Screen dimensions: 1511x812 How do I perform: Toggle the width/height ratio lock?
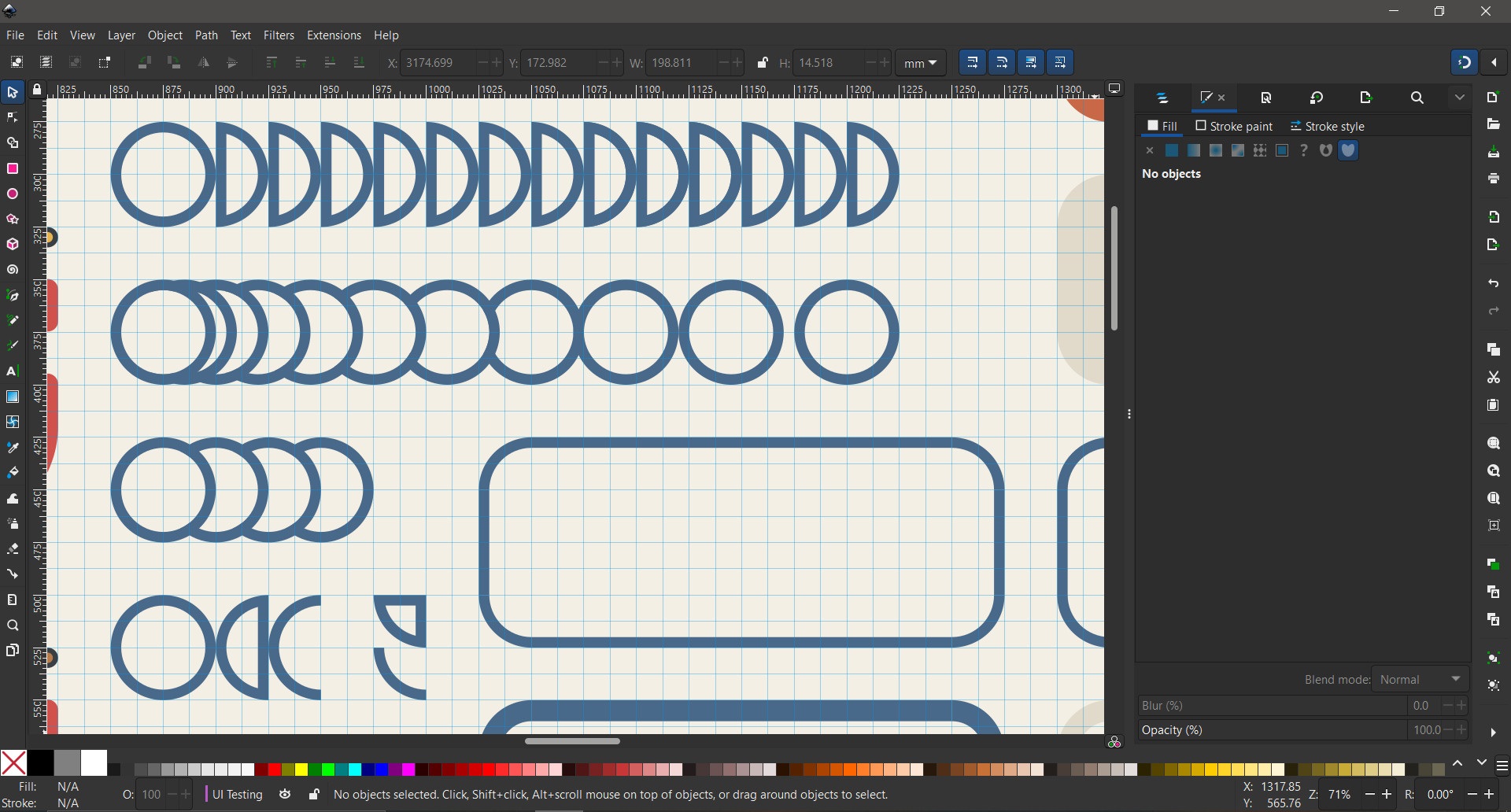point(762,63)
